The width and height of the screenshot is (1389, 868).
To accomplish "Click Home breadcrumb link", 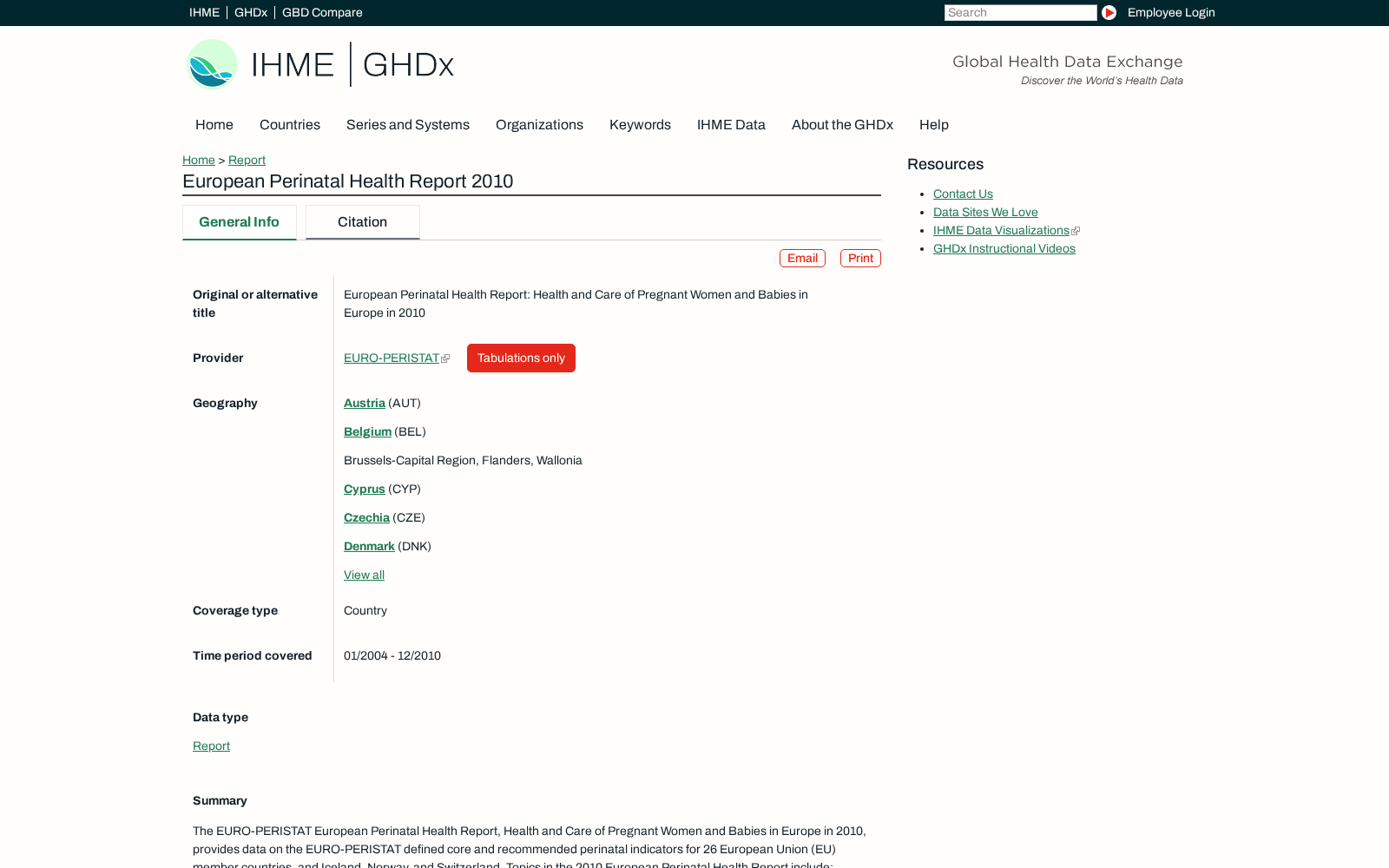I will point(199,161).
